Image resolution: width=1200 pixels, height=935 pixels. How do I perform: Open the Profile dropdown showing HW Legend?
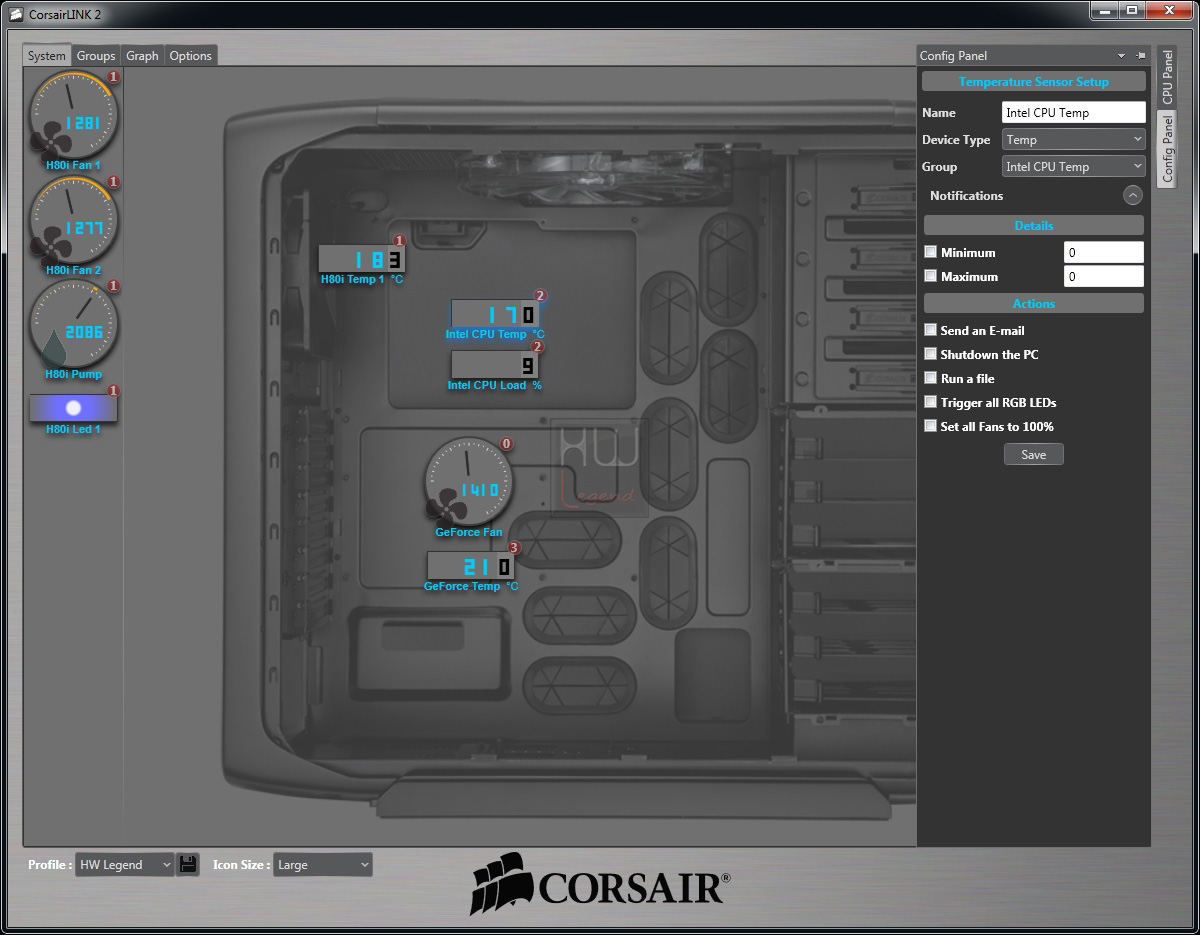point(125,865)
